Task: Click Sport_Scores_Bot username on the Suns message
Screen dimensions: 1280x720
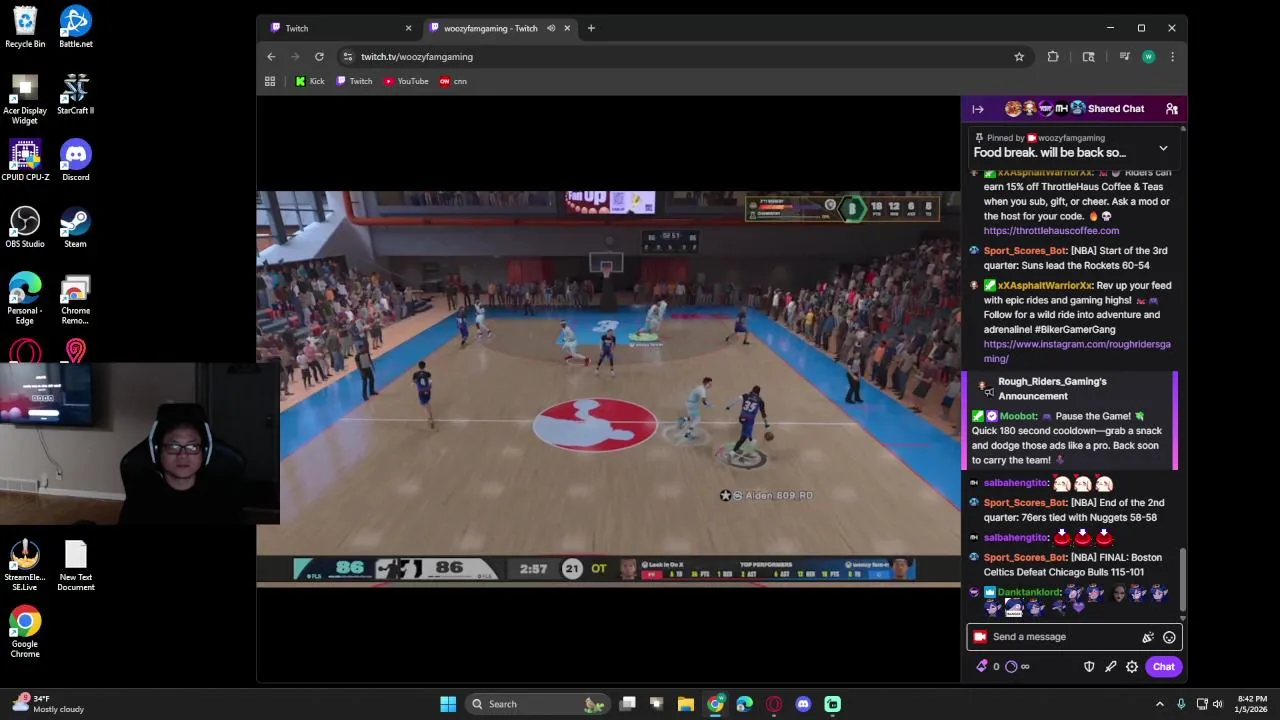Action: [x=1025, y=251]
